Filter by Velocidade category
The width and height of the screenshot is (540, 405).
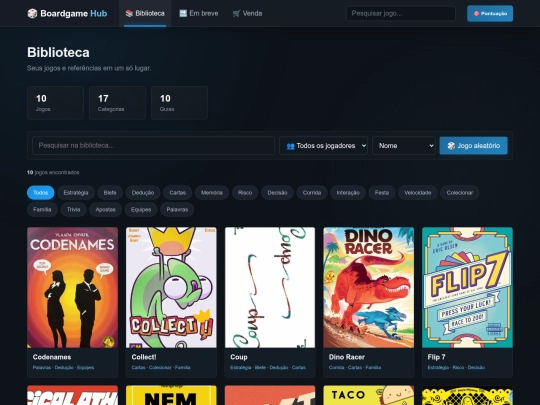pos(418,193)
